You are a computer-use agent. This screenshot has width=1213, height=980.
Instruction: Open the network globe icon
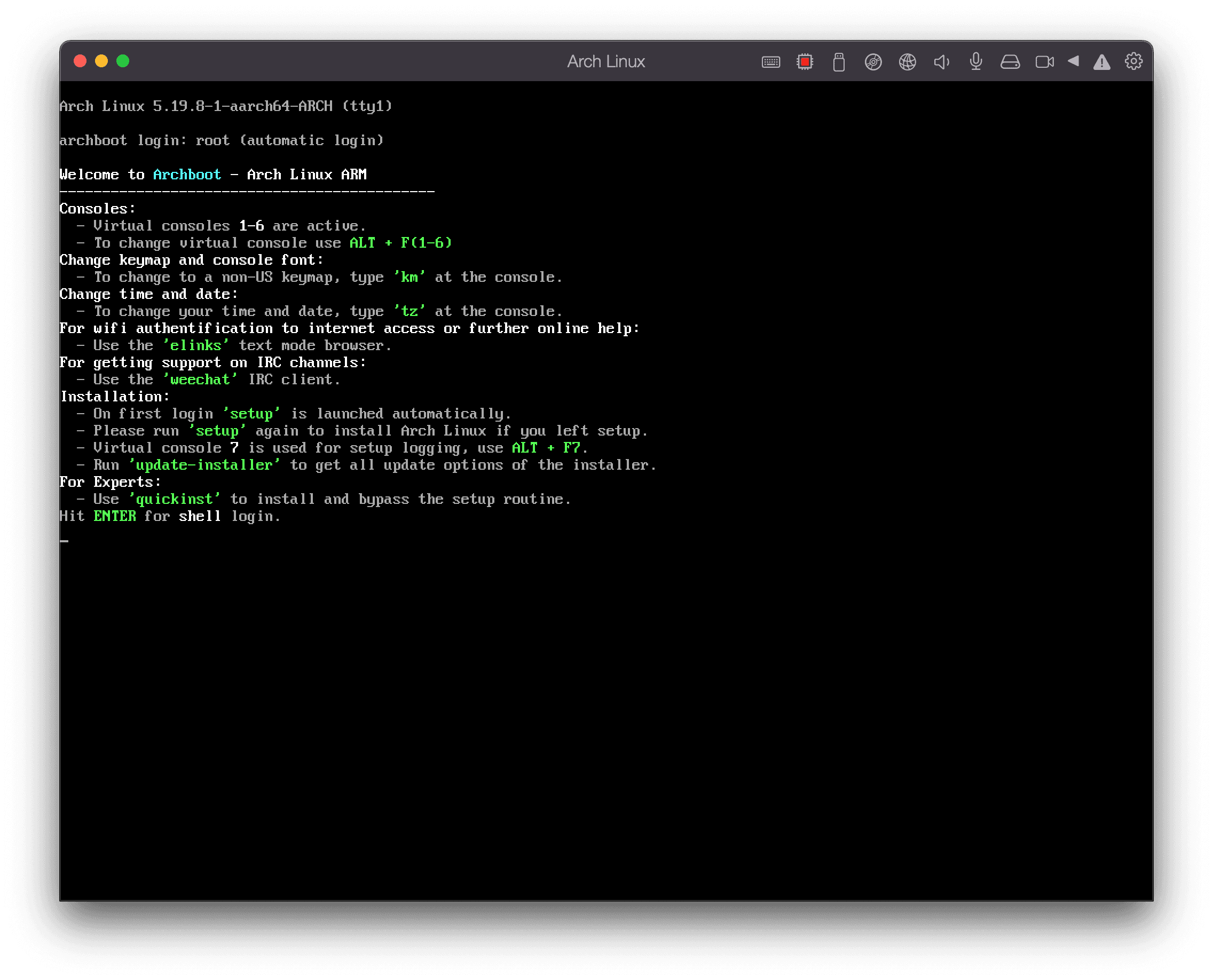click(x=908, y=61)
